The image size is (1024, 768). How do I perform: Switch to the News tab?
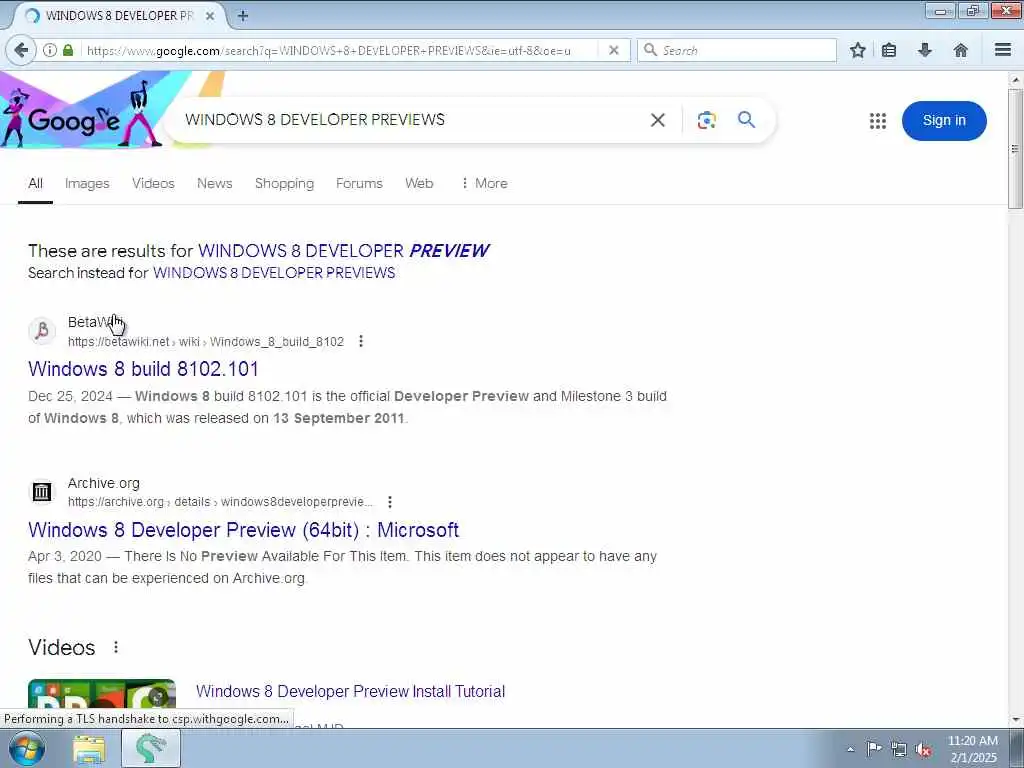tap(214, 184)
